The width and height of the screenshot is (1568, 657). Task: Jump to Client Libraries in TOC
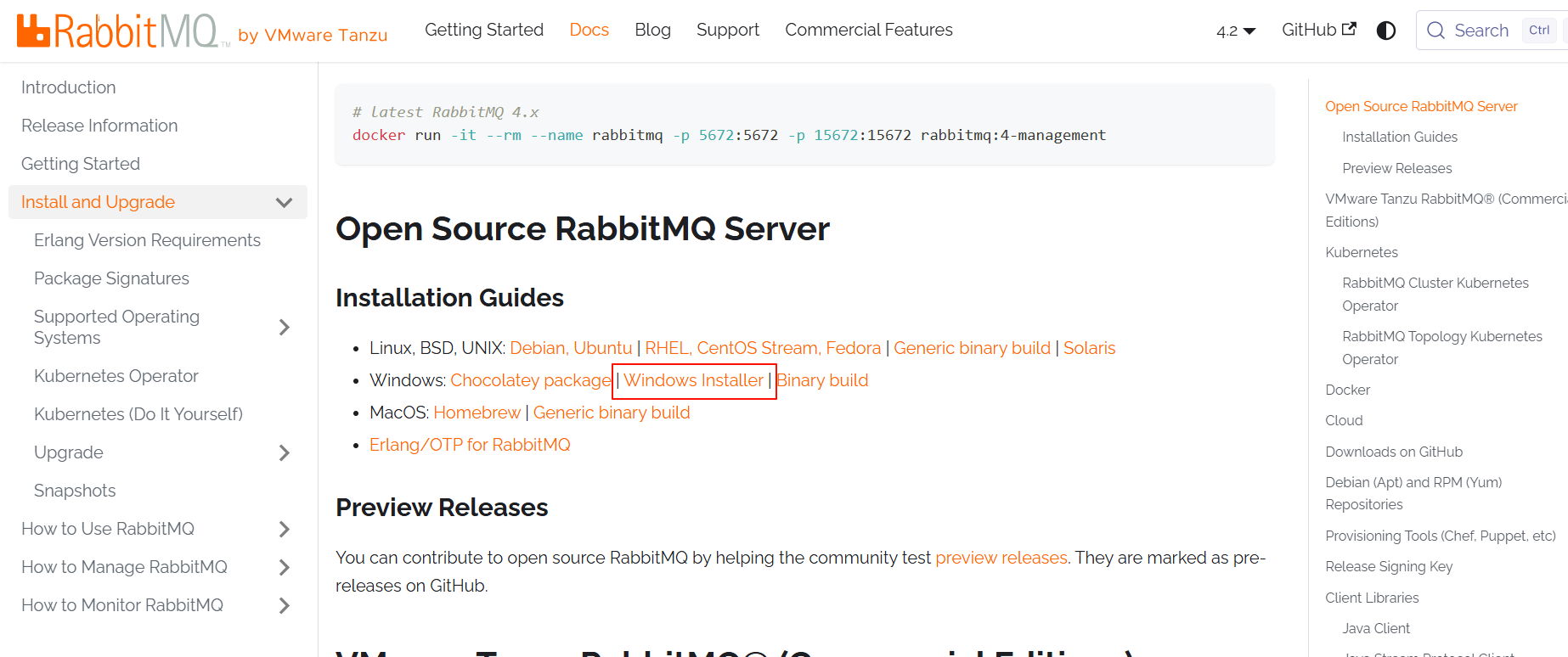(1372, 598)
